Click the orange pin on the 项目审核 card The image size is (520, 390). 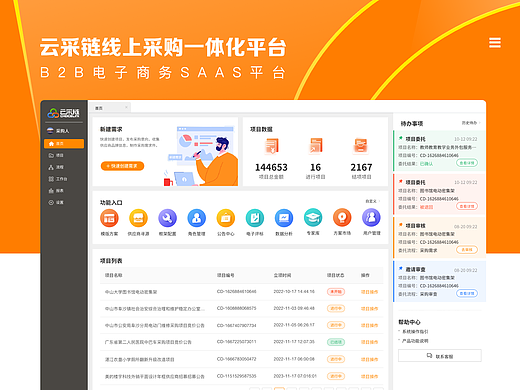pos(401,225)
